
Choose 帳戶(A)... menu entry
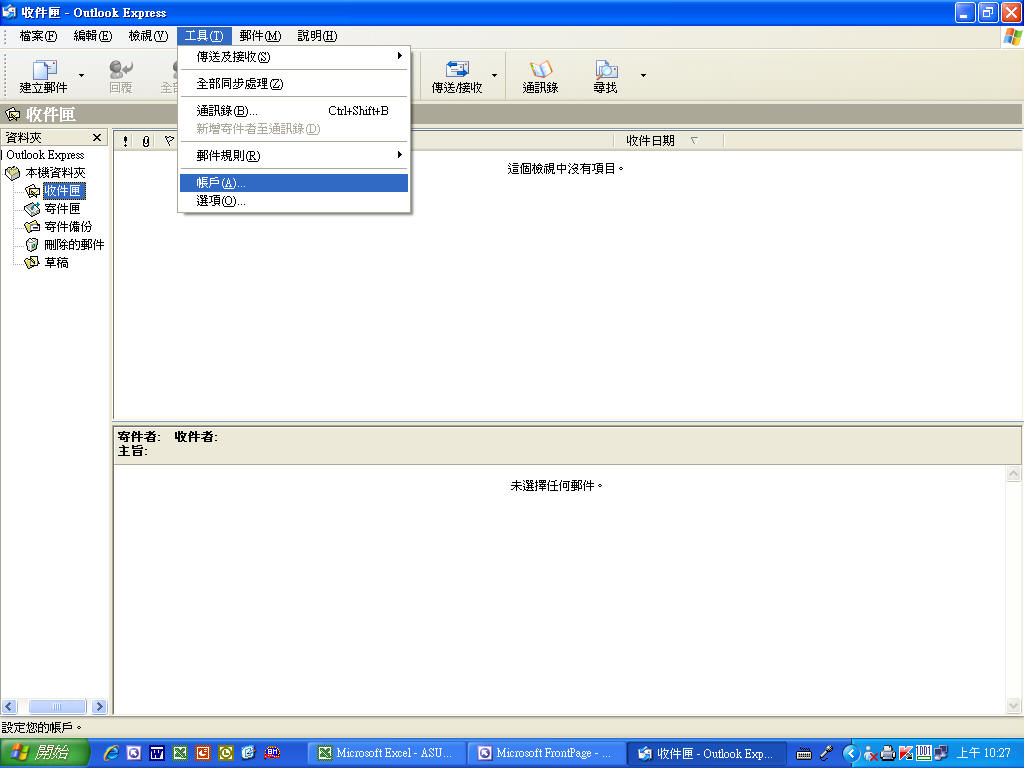pos(294,183)
